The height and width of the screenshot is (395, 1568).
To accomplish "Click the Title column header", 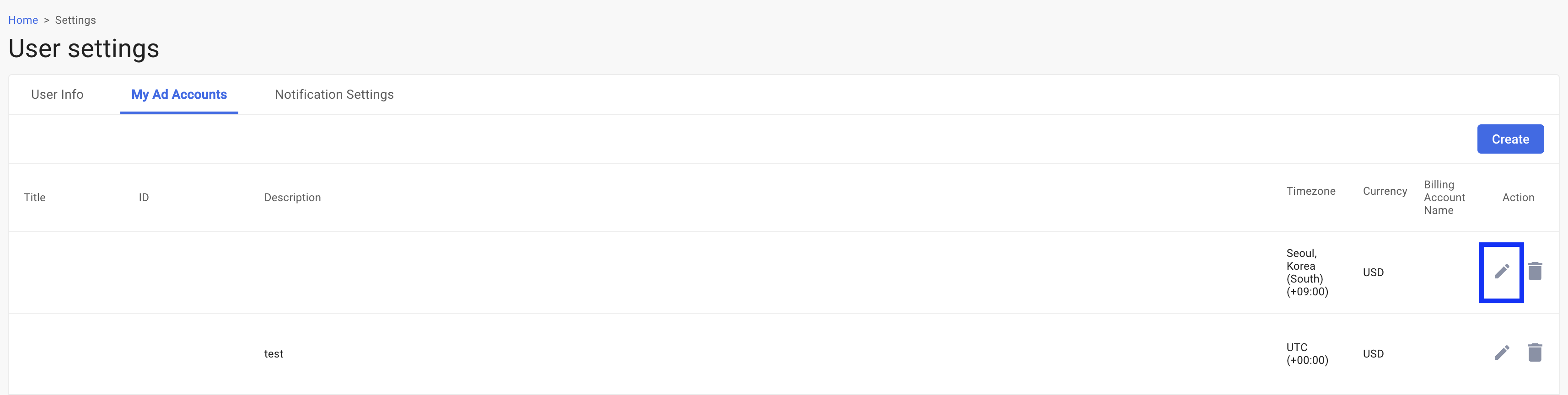I will [x=35, y=197].
